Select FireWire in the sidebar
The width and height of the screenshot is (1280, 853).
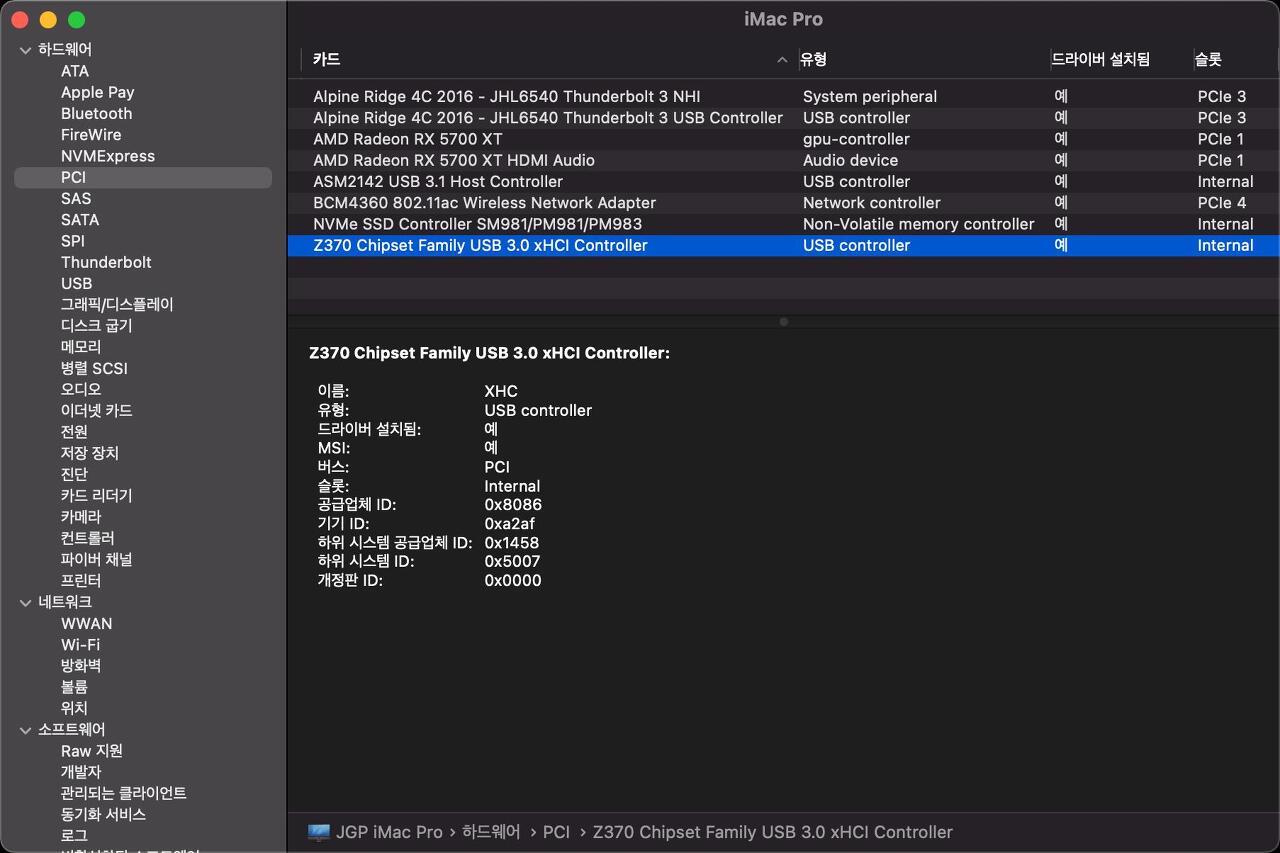click(91, 135)
